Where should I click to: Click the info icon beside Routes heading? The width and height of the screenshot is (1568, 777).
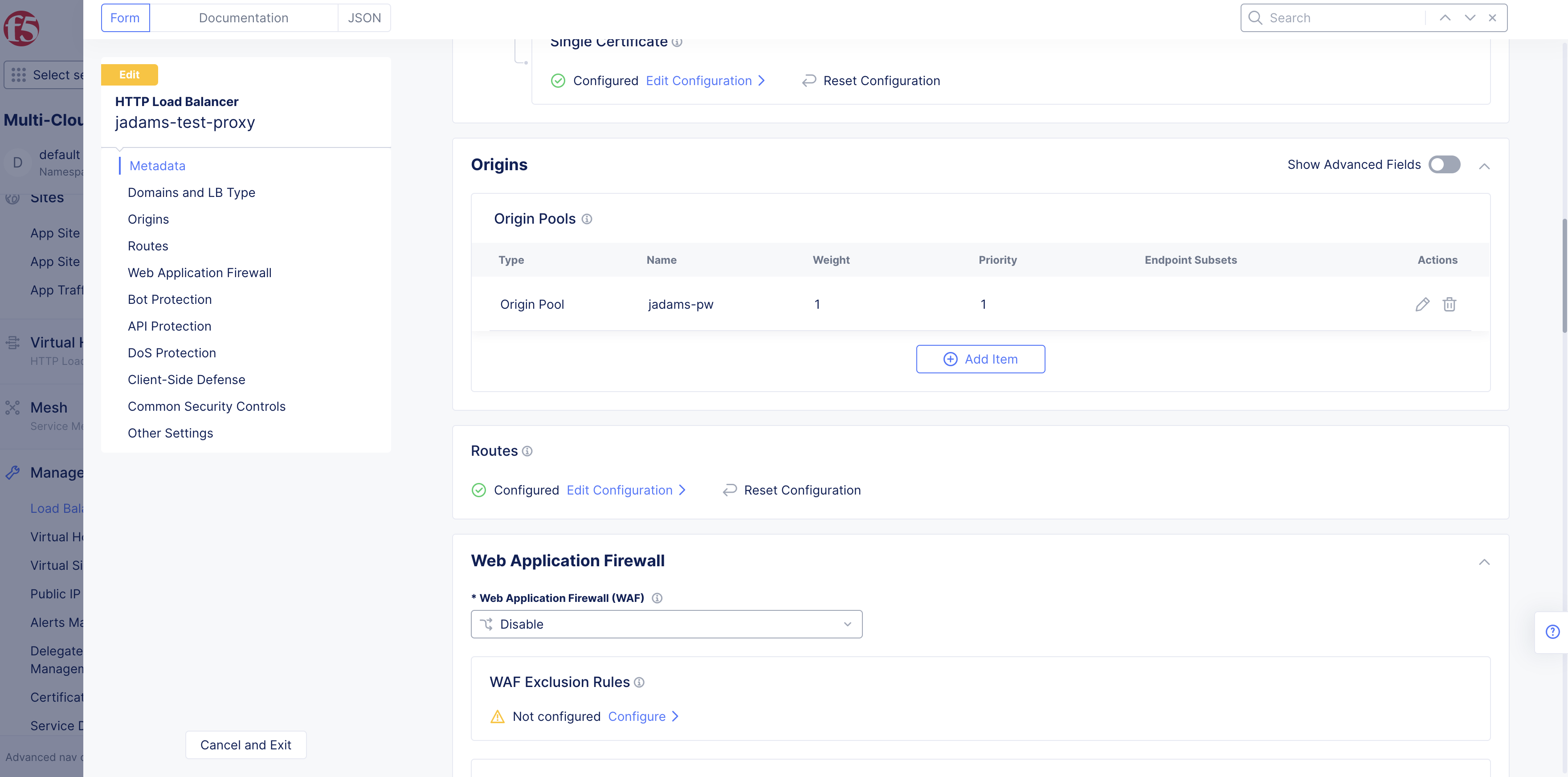[527, 451]
